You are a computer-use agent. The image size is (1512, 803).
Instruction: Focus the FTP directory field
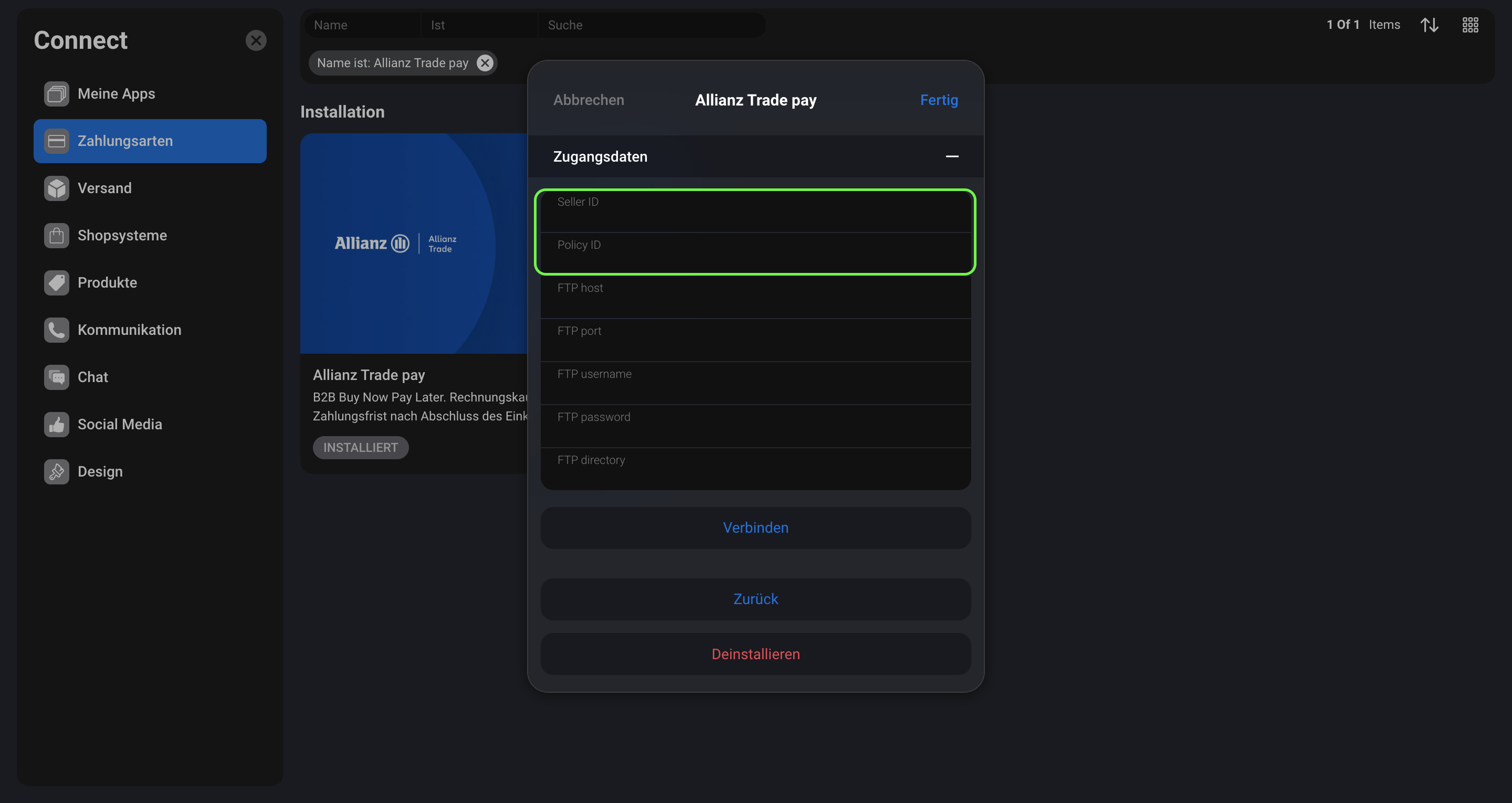click(755, 470)
